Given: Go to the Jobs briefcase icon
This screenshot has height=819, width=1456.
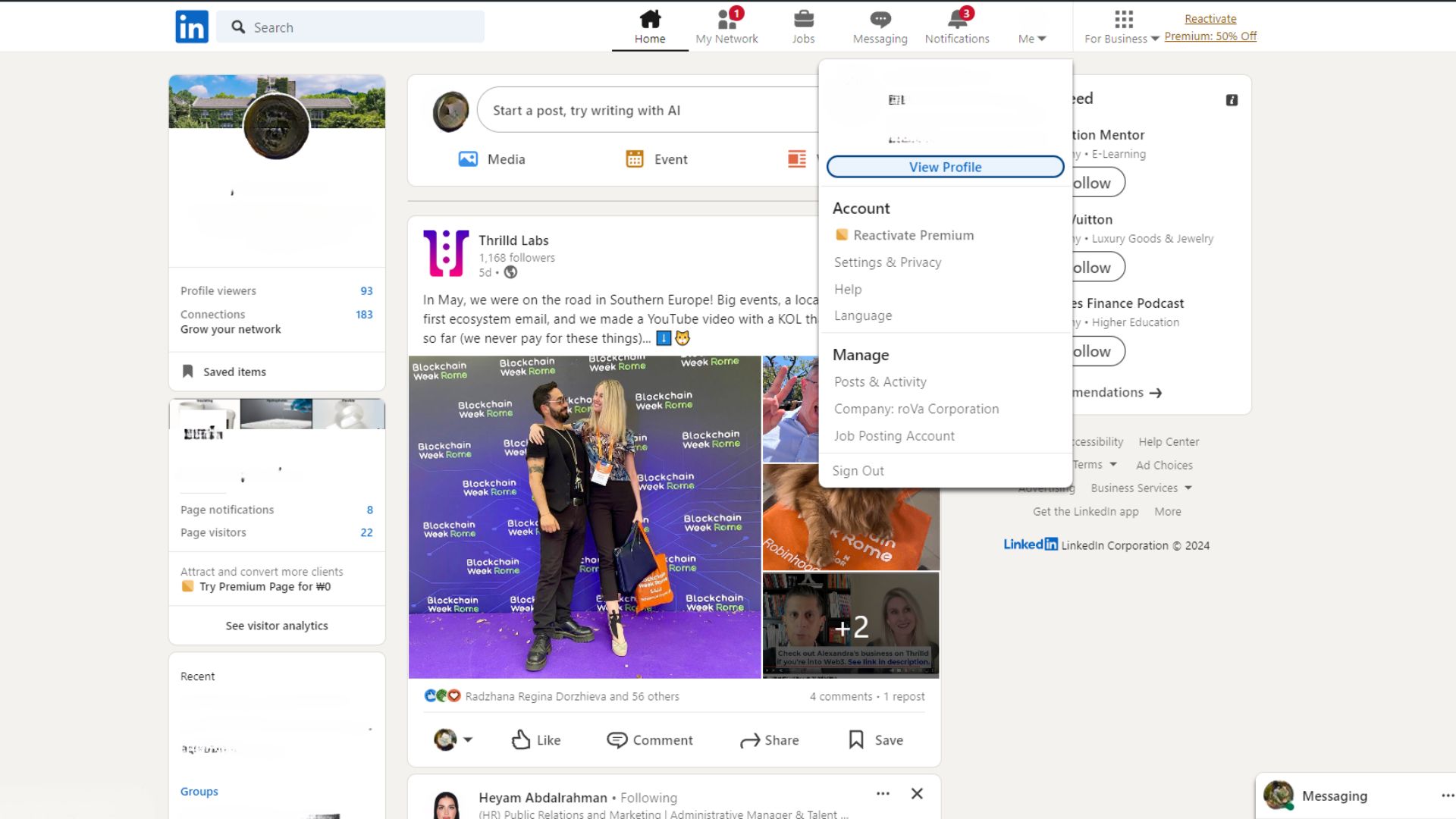Looking at the screenshot, I should (x=803, y=18).
